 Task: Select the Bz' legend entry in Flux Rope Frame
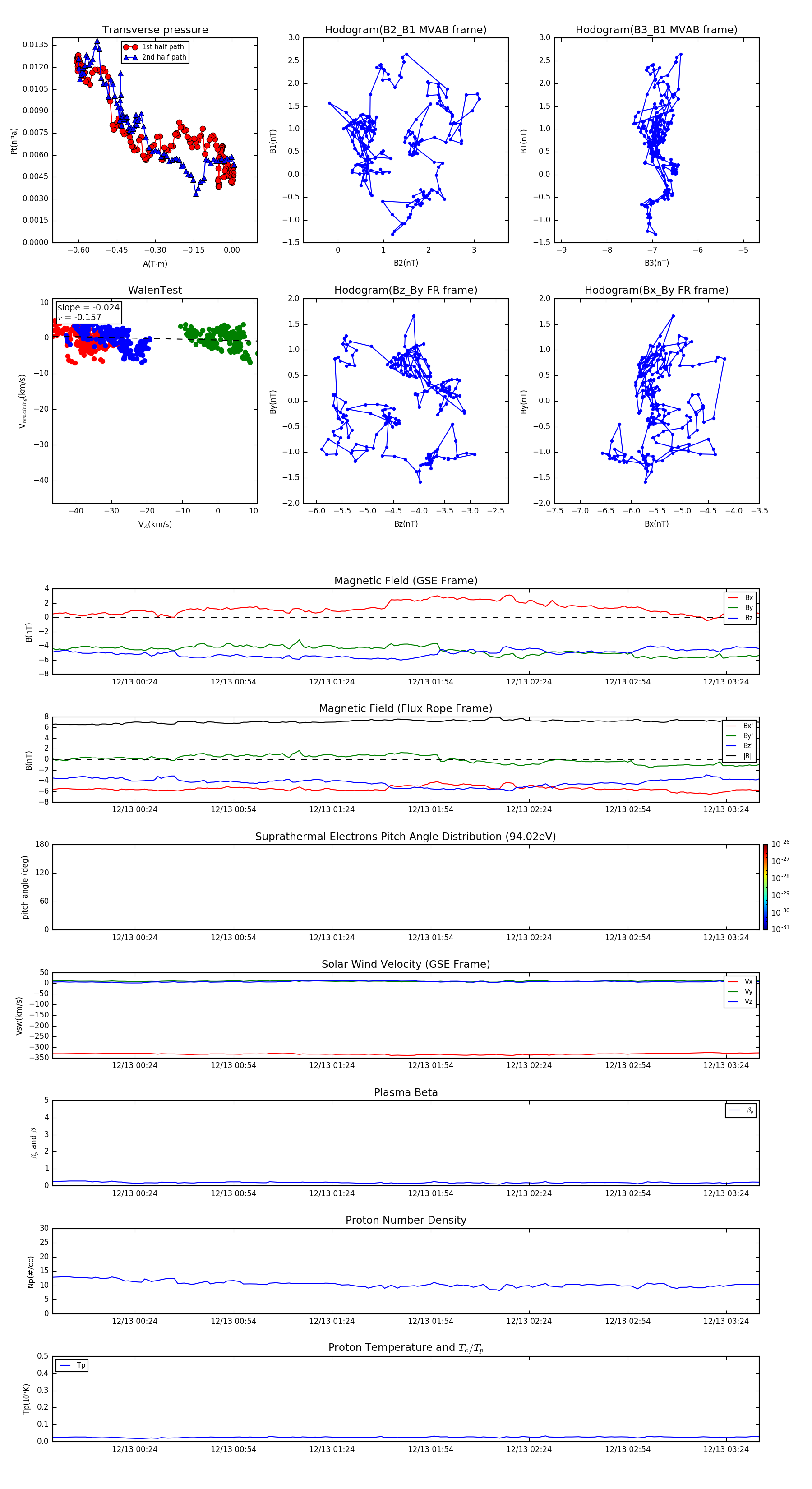(740, 746)
